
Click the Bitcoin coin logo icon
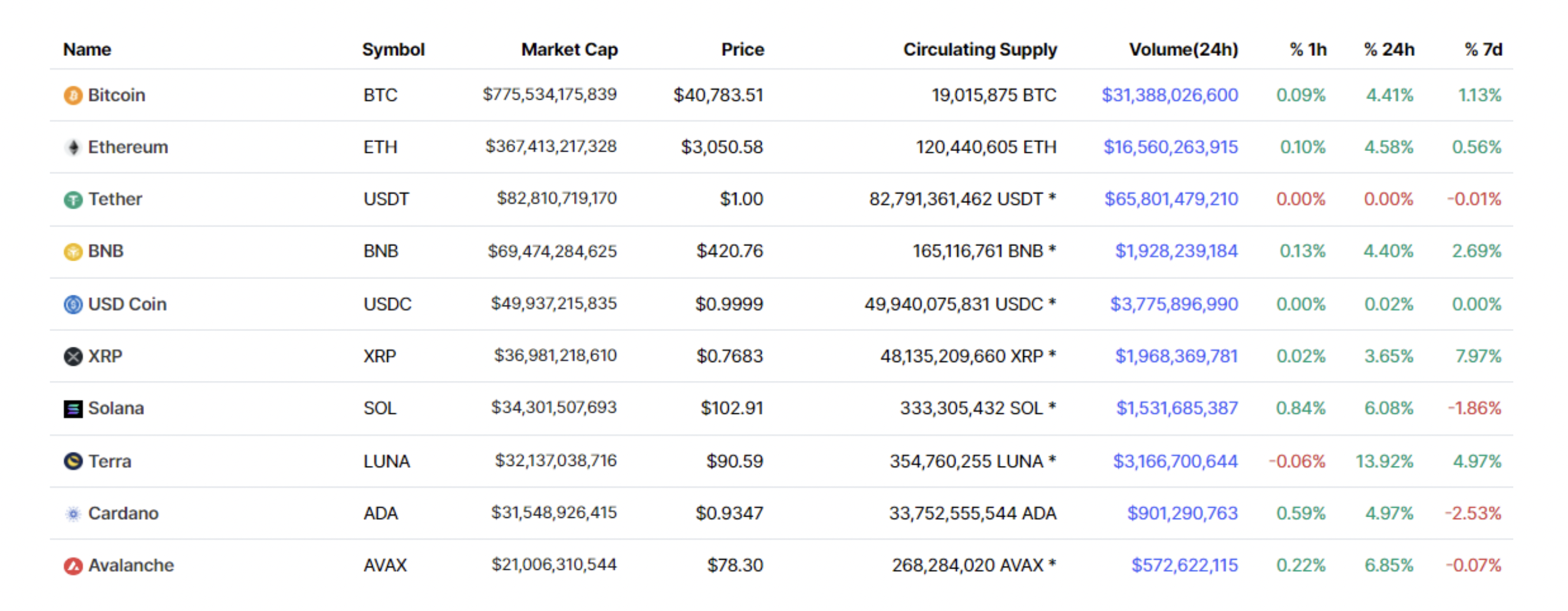pos(73,96)
